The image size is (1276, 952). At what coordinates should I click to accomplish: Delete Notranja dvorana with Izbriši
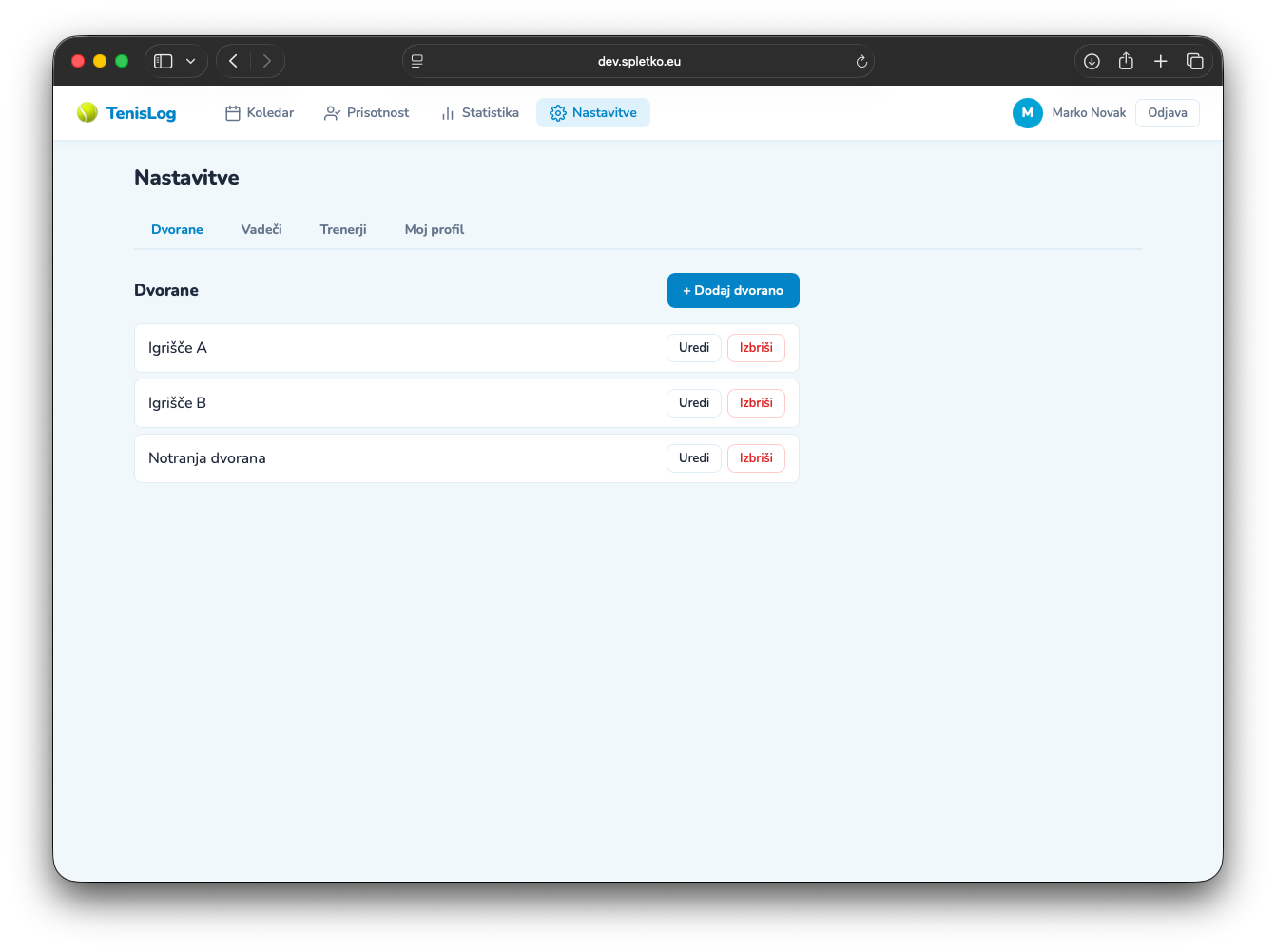(x=756, y=457)
